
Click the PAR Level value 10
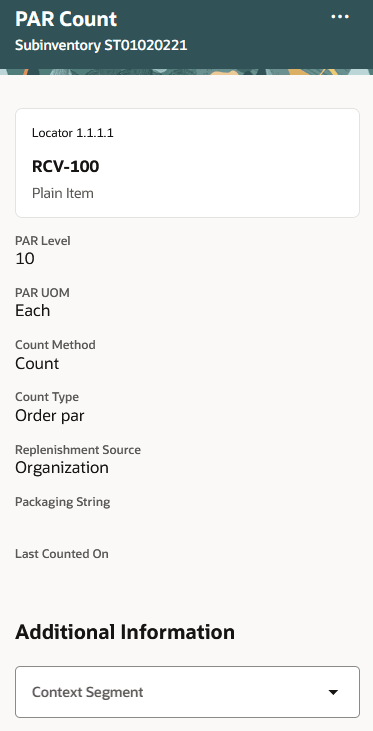tap(25, 258)
